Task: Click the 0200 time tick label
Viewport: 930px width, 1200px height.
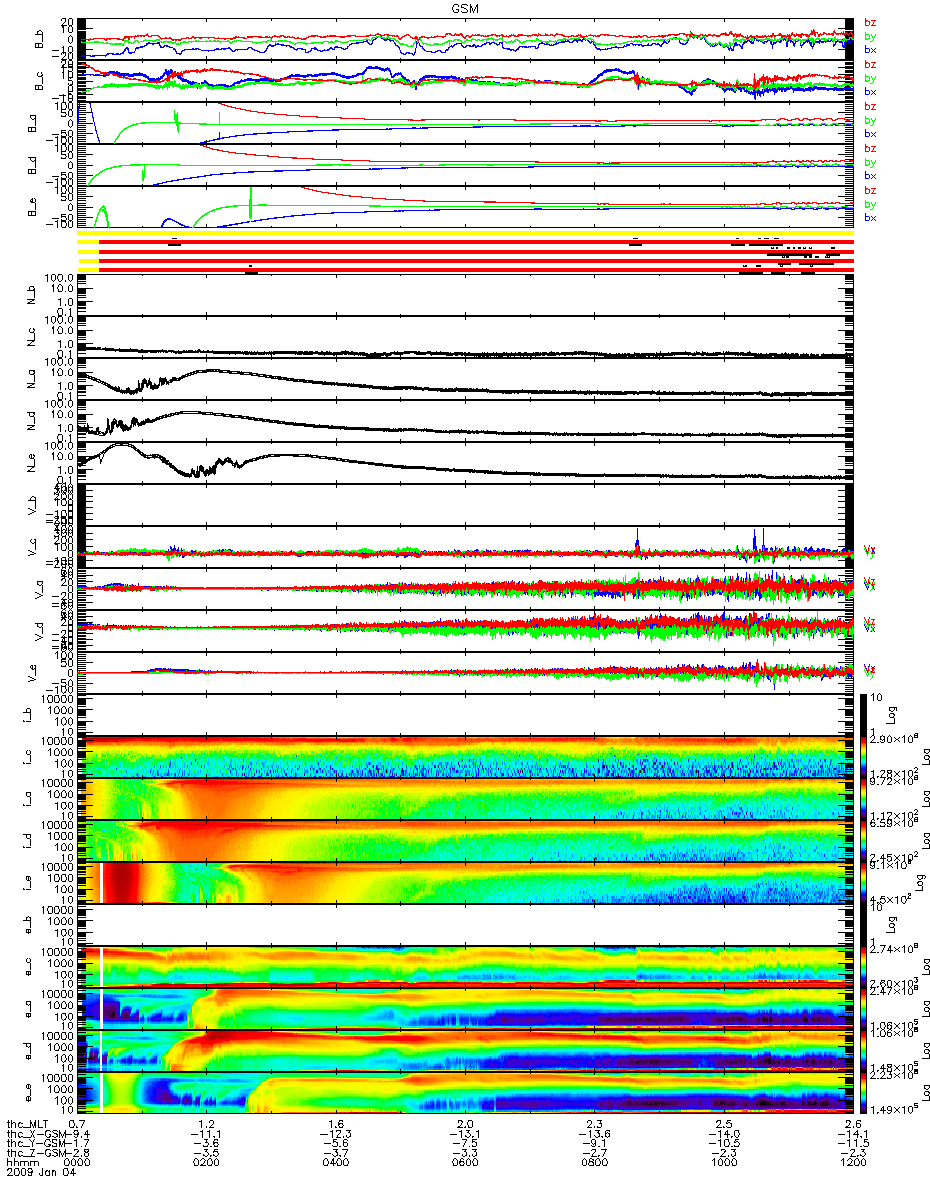Action: pyautogui.click(x=205, y=1164)
